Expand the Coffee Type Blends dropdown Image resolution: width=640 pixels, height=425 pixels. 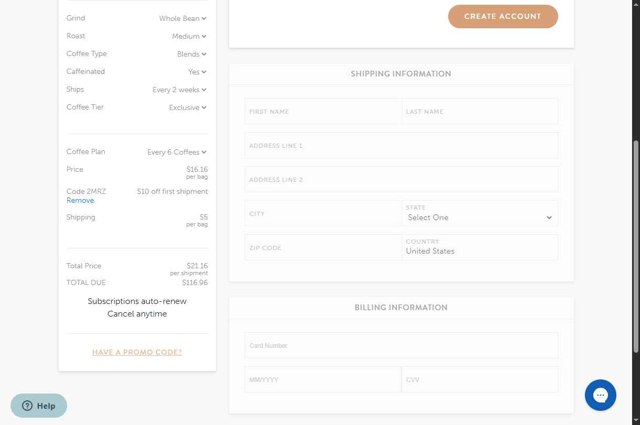click(x=191, y=54)
